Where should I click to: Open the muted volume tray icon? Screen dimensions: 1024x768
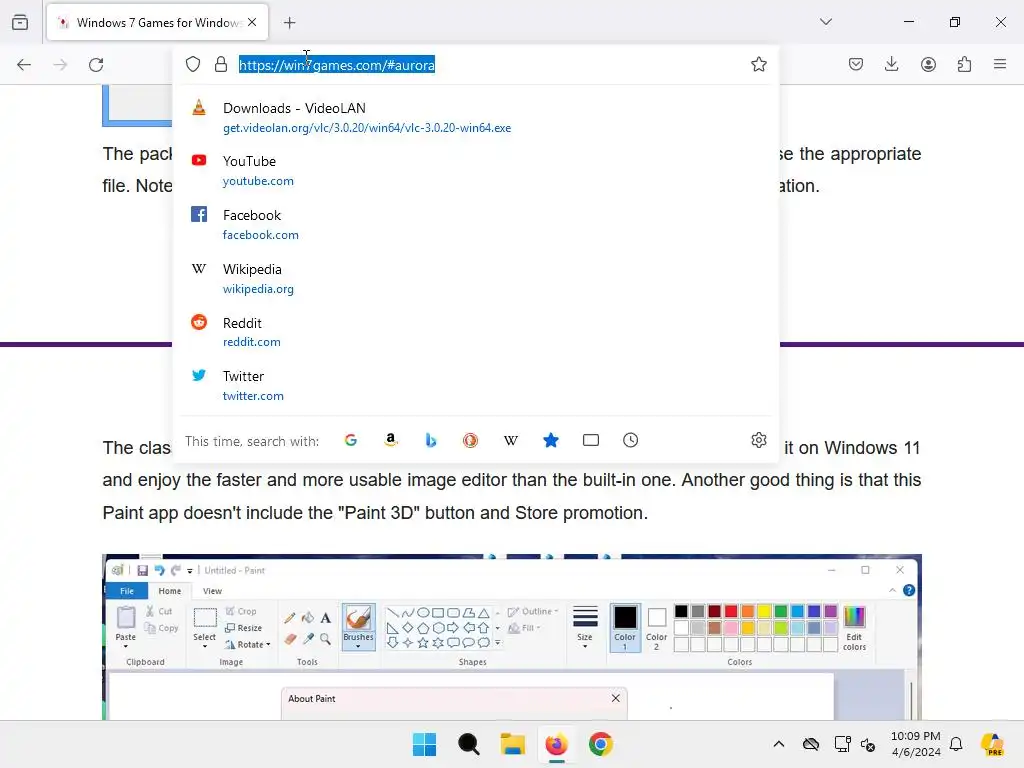868,744
